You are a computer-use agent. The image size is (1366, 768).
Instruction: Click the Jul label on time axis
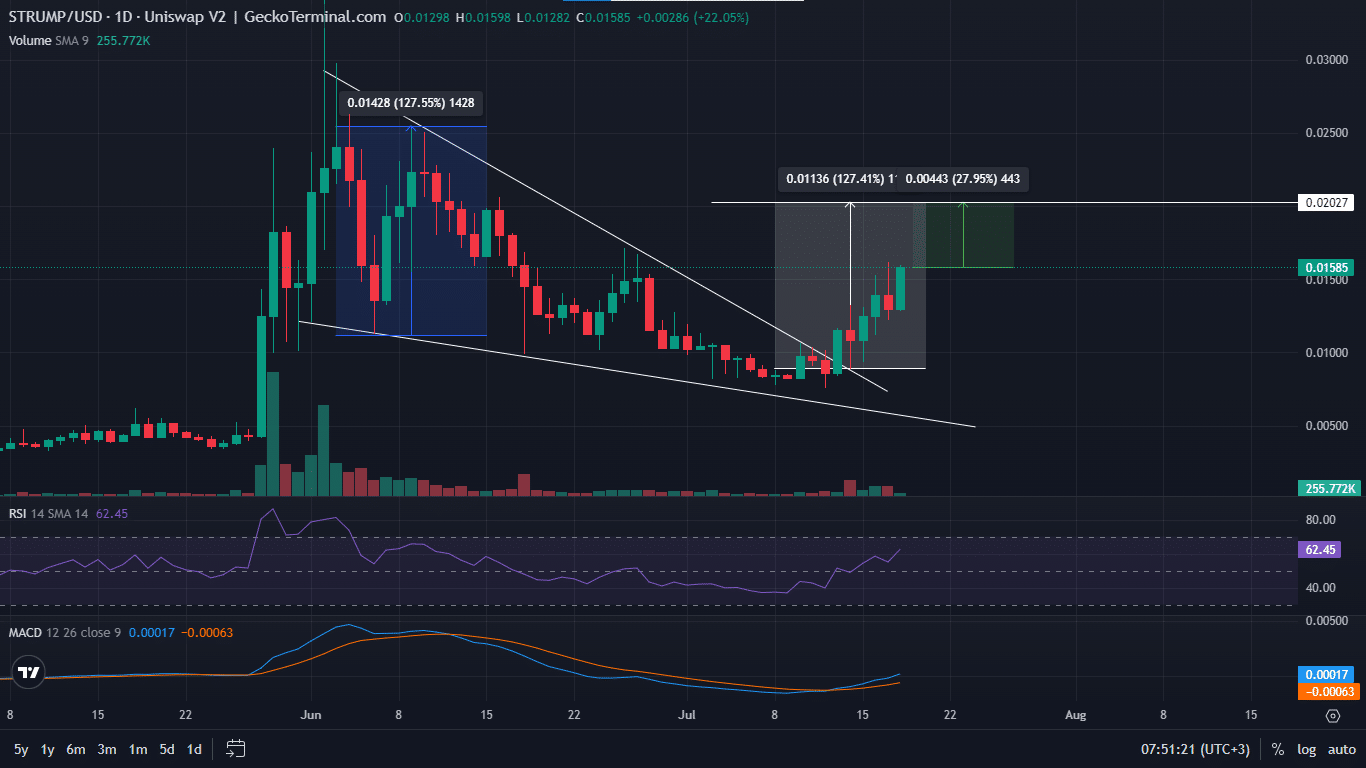(687, 716)
